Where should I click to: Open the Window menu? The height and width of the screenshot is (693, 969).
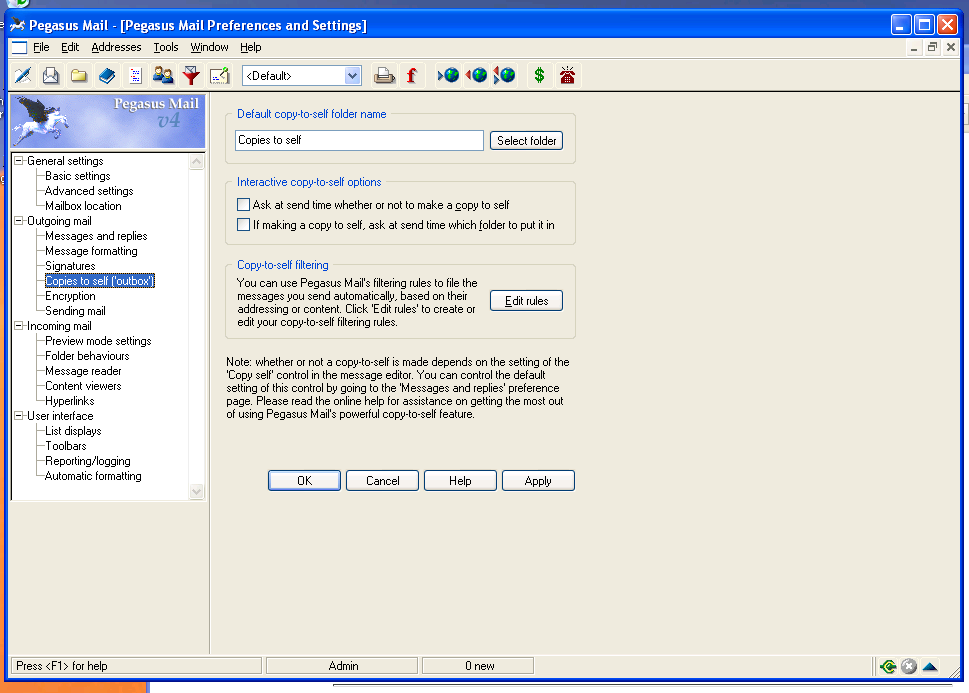[209, 47]
